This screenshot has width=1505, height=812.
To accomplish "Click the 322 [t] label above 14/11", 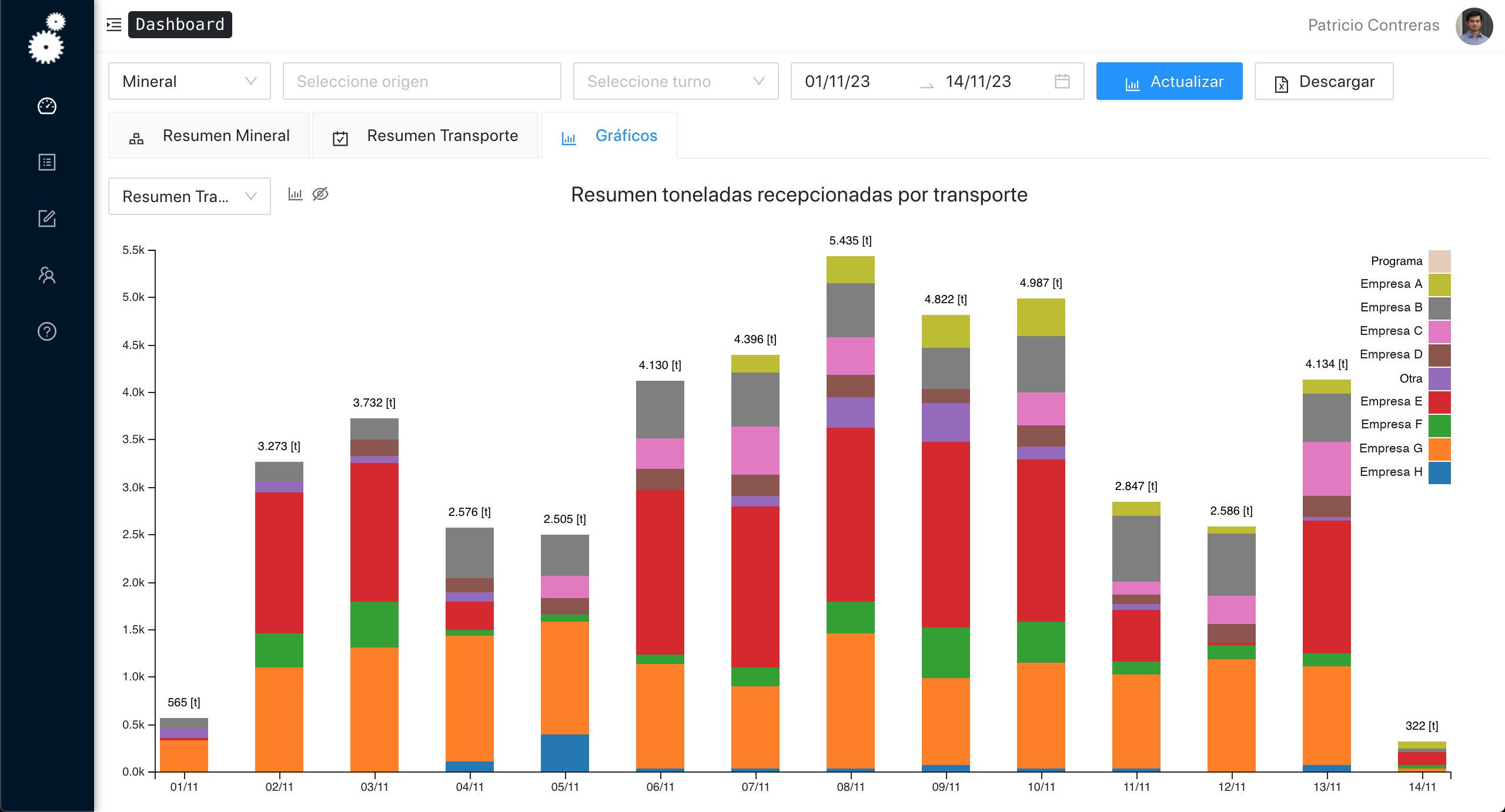I will (x=1422, y=726).
